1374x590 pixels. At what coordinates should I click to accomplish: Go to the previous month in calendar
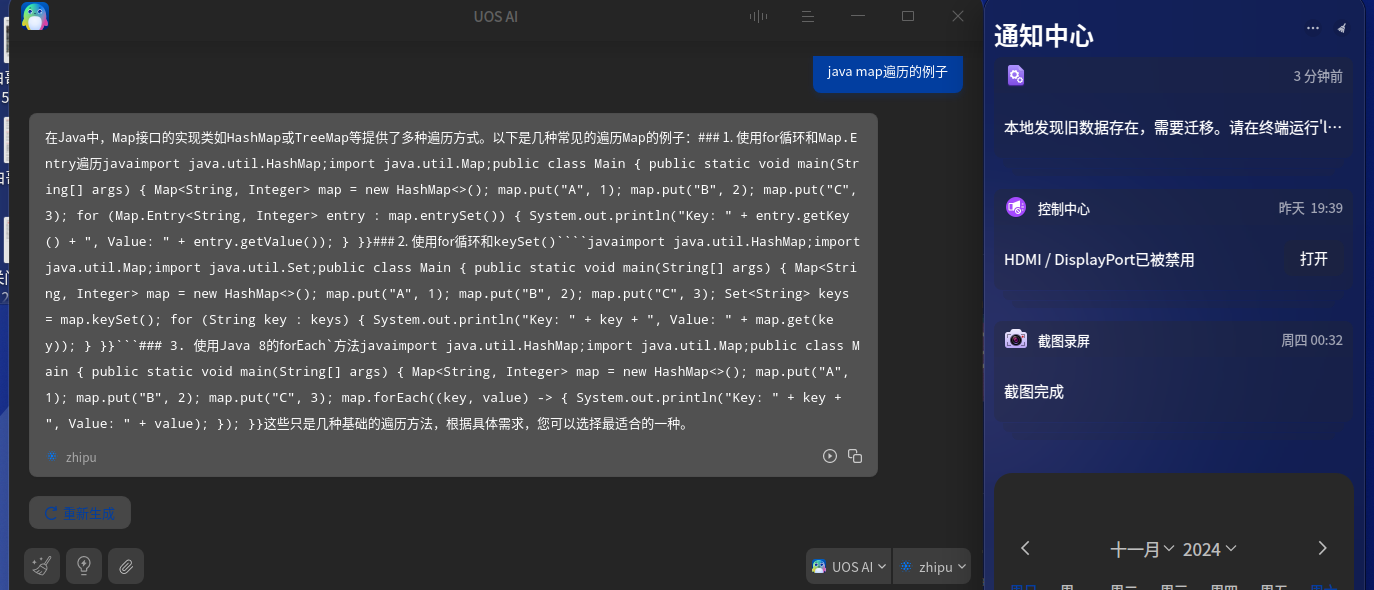point(1025,548)
